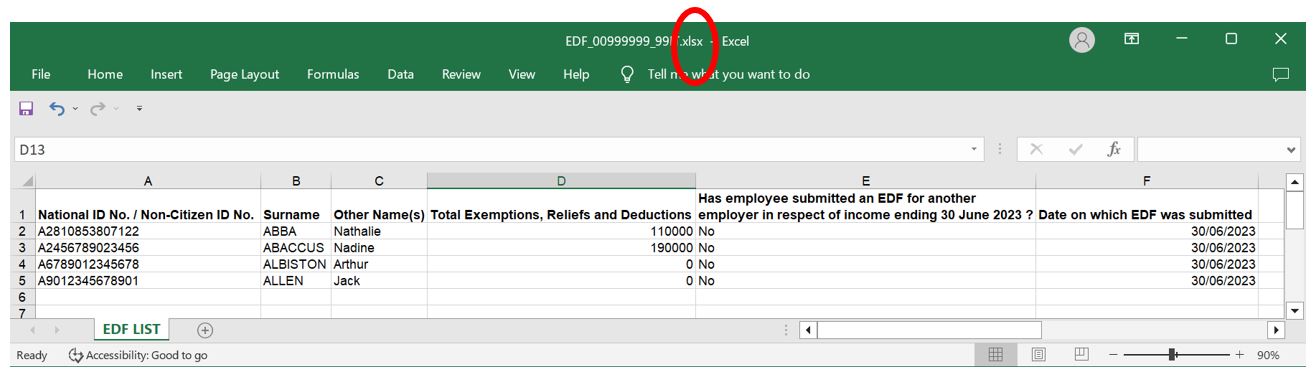Open the Page Layout ribbon tab
The height and width of the screenshot is (374, 1316).
click(x=245, y=74)
